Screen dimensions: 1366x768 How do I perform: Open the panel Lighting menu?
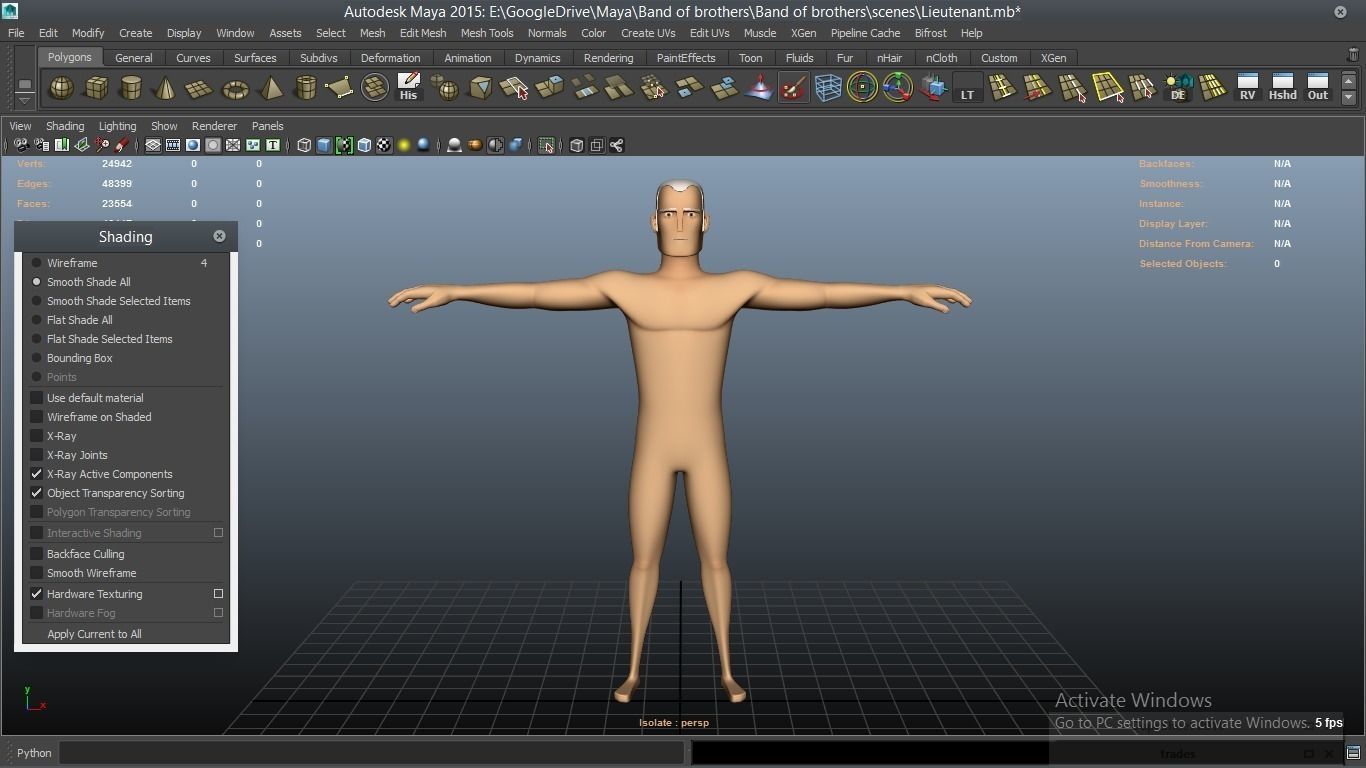[117, 126]
